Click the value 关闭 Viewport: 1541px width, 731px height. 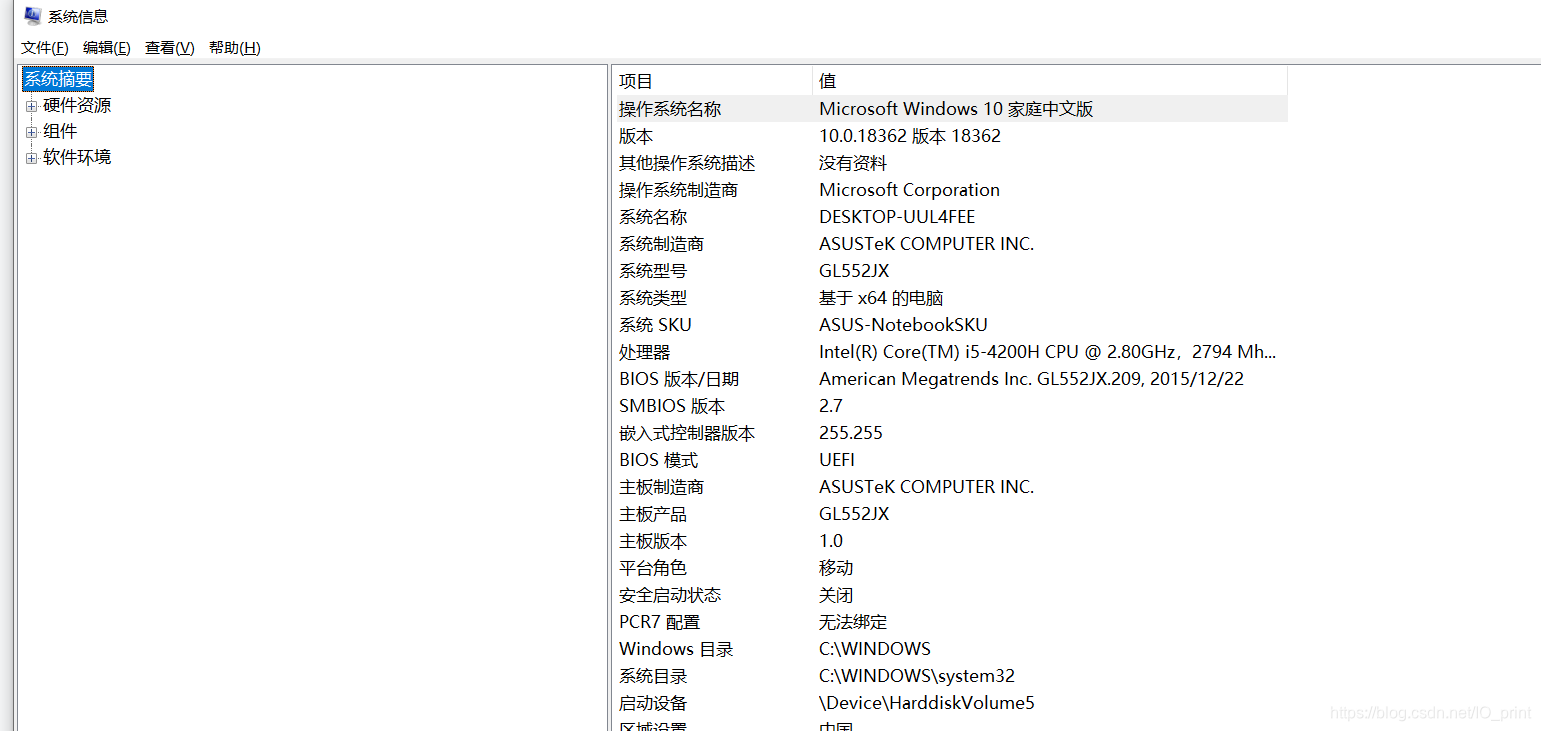click(836, 595)
